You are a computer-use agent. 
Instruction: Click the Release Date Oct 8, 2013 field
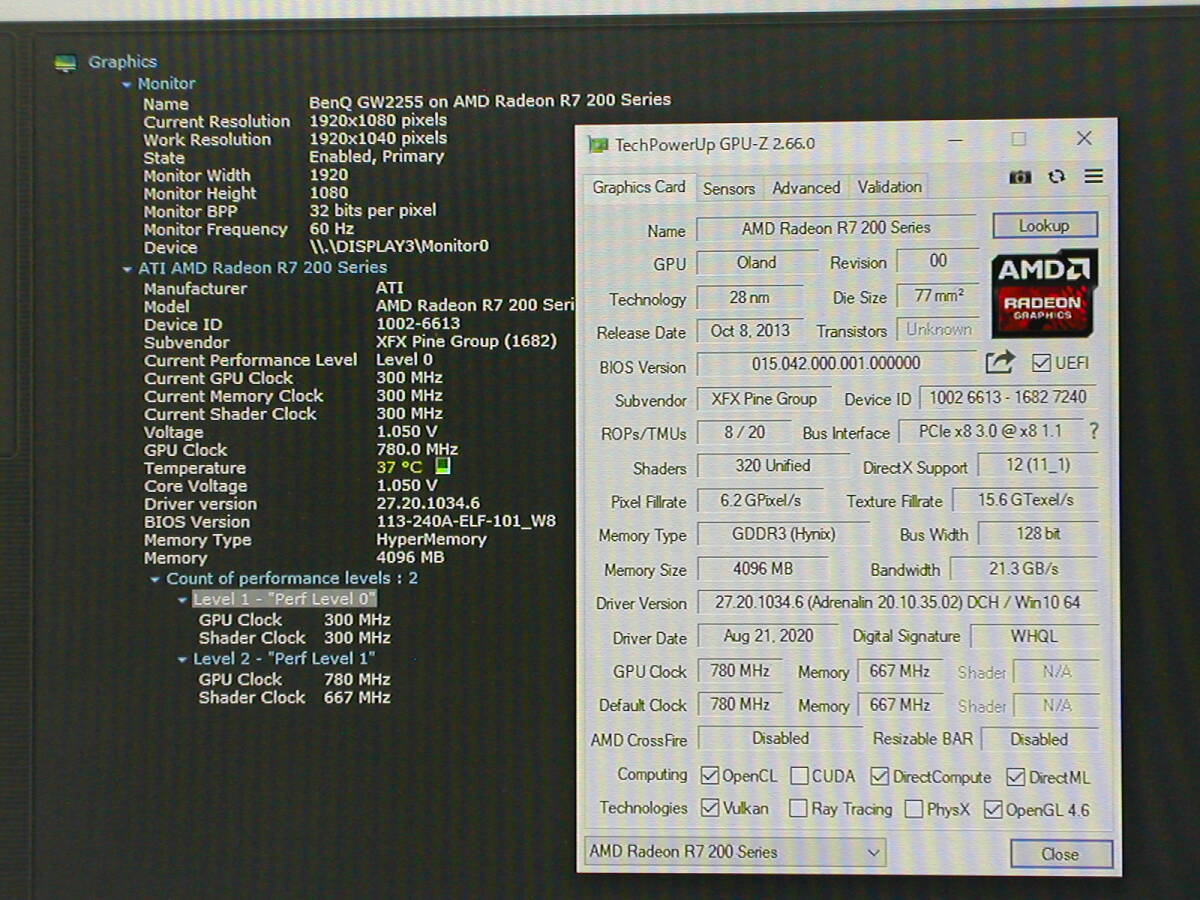pos(751,330)
